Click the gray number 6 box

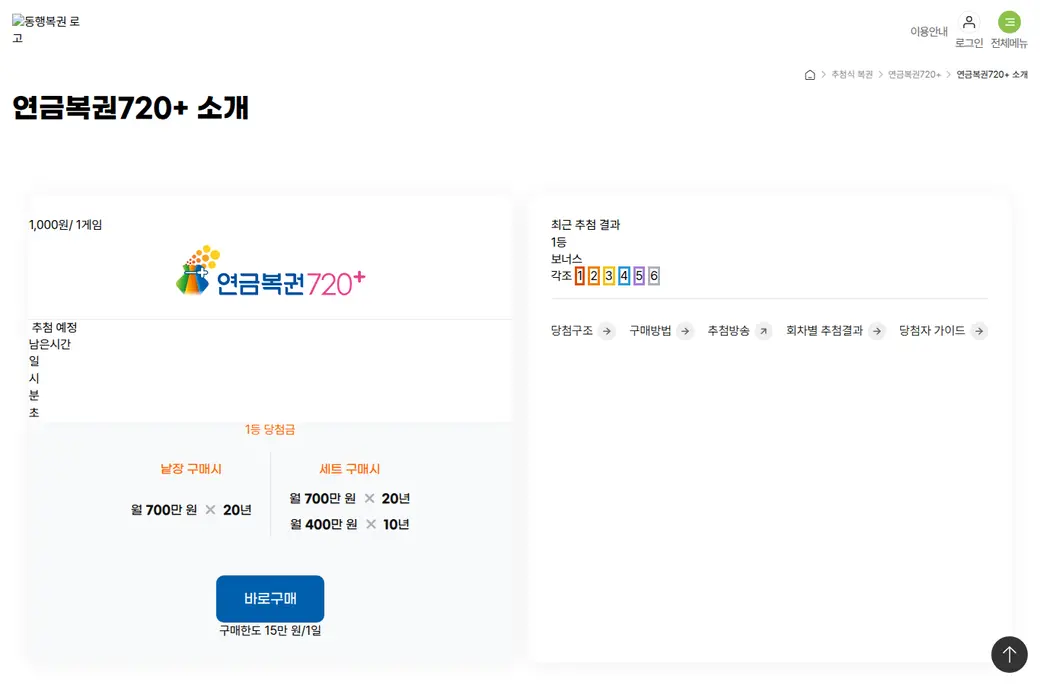coord(654,276)
